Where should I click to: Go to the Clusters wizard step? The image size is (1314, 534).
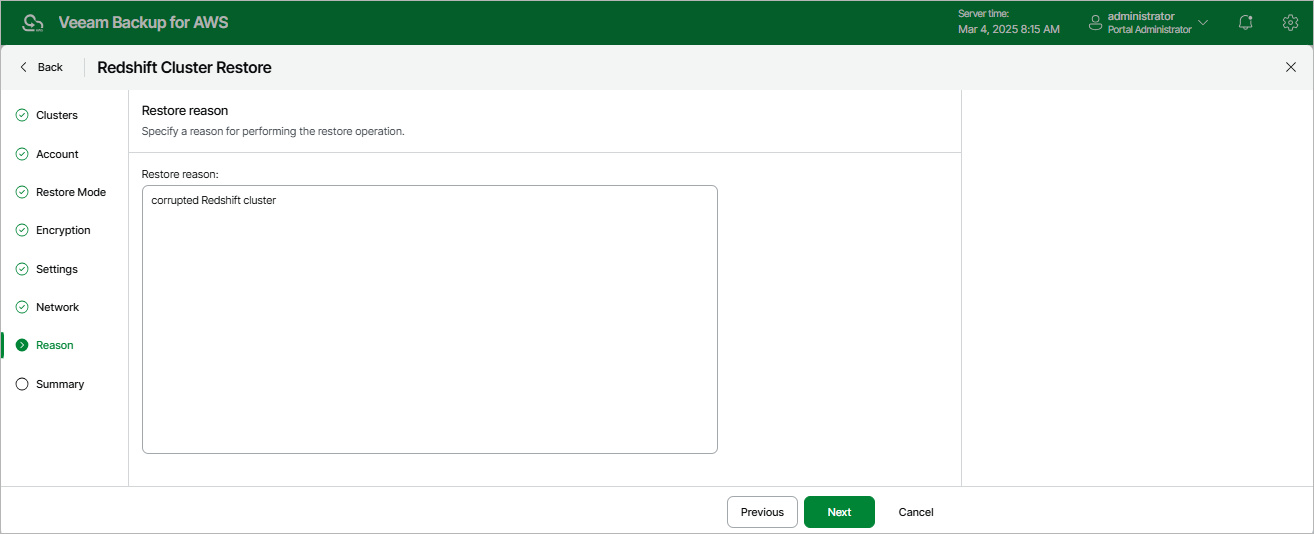(x=57, y=115)
